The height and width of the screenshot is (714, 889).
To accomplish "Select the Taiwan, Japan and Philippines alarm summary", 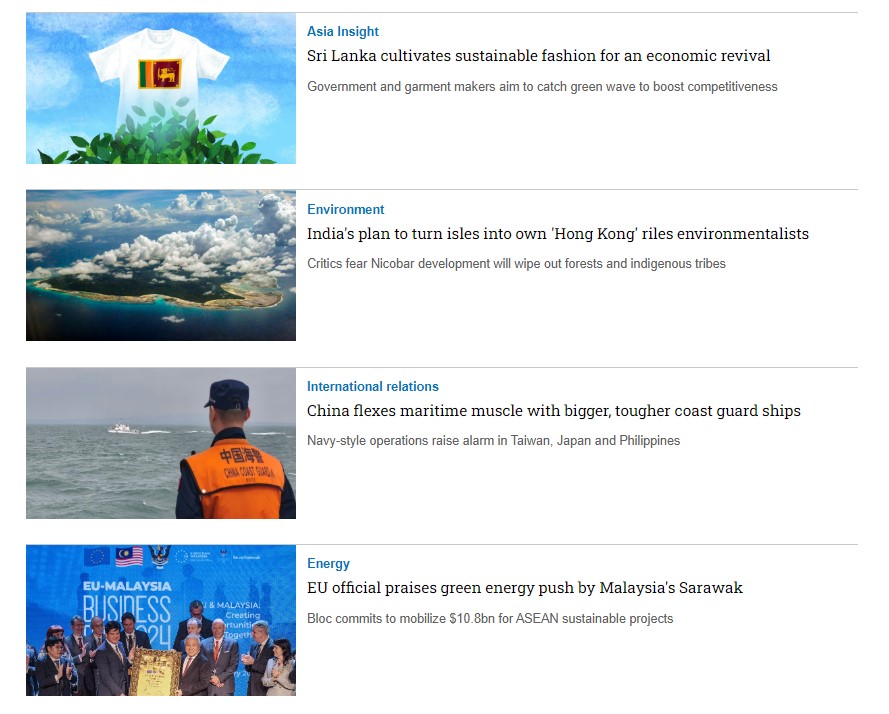I will point(493,441).
